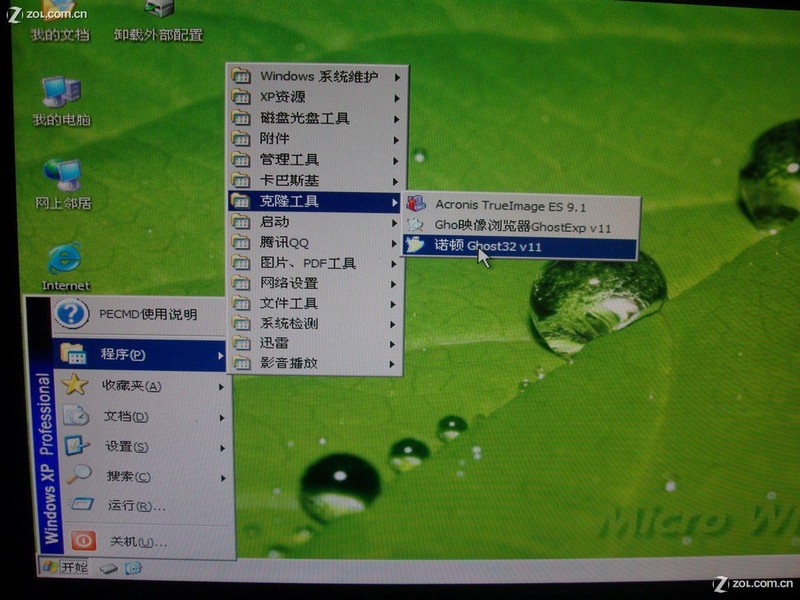Screen dimensions: 800x600
Task: Click the red 关机(U) power icon
Action: point(83,540)
